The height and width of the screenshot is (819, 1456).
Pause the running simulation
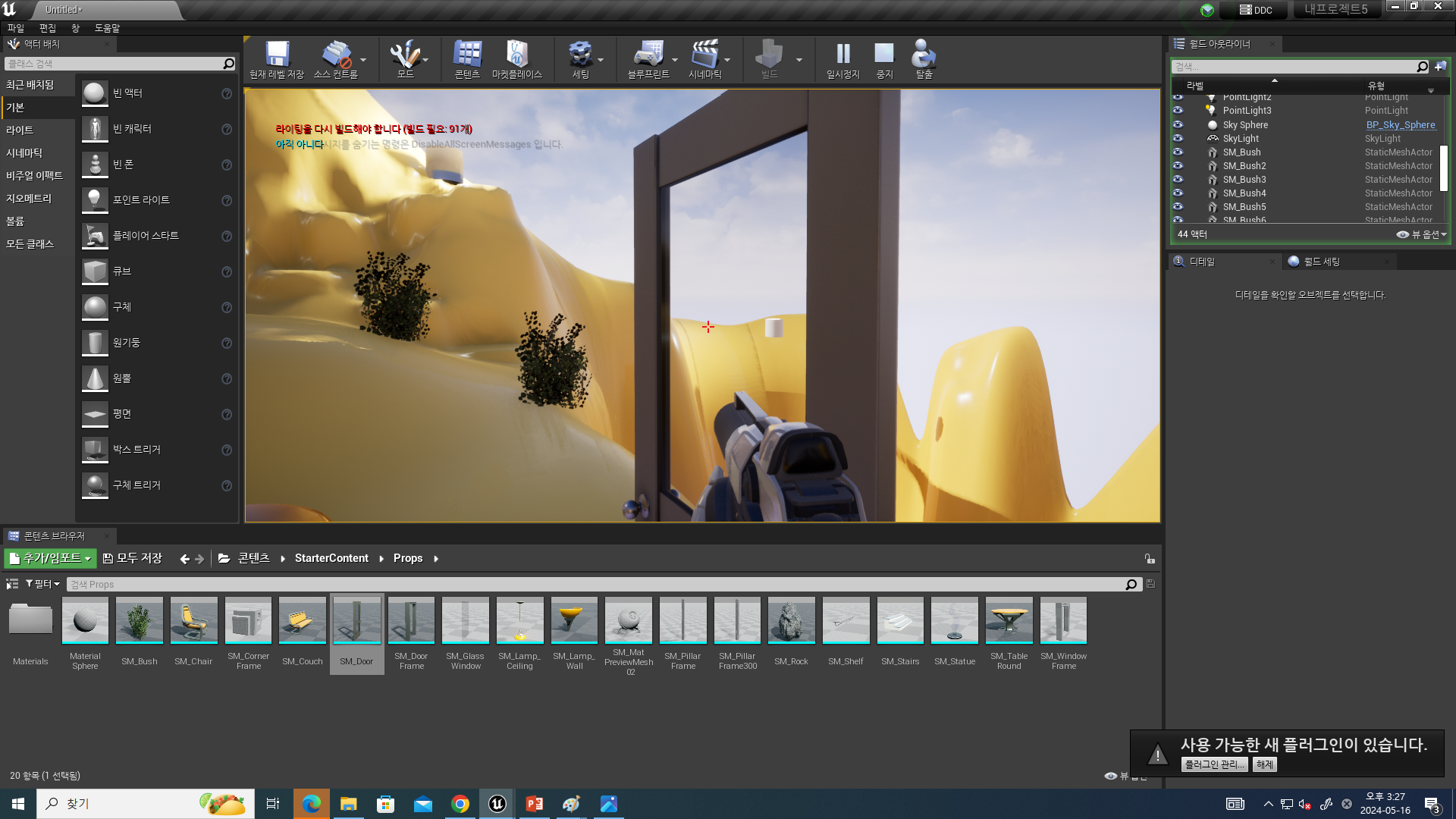(843, 55)
